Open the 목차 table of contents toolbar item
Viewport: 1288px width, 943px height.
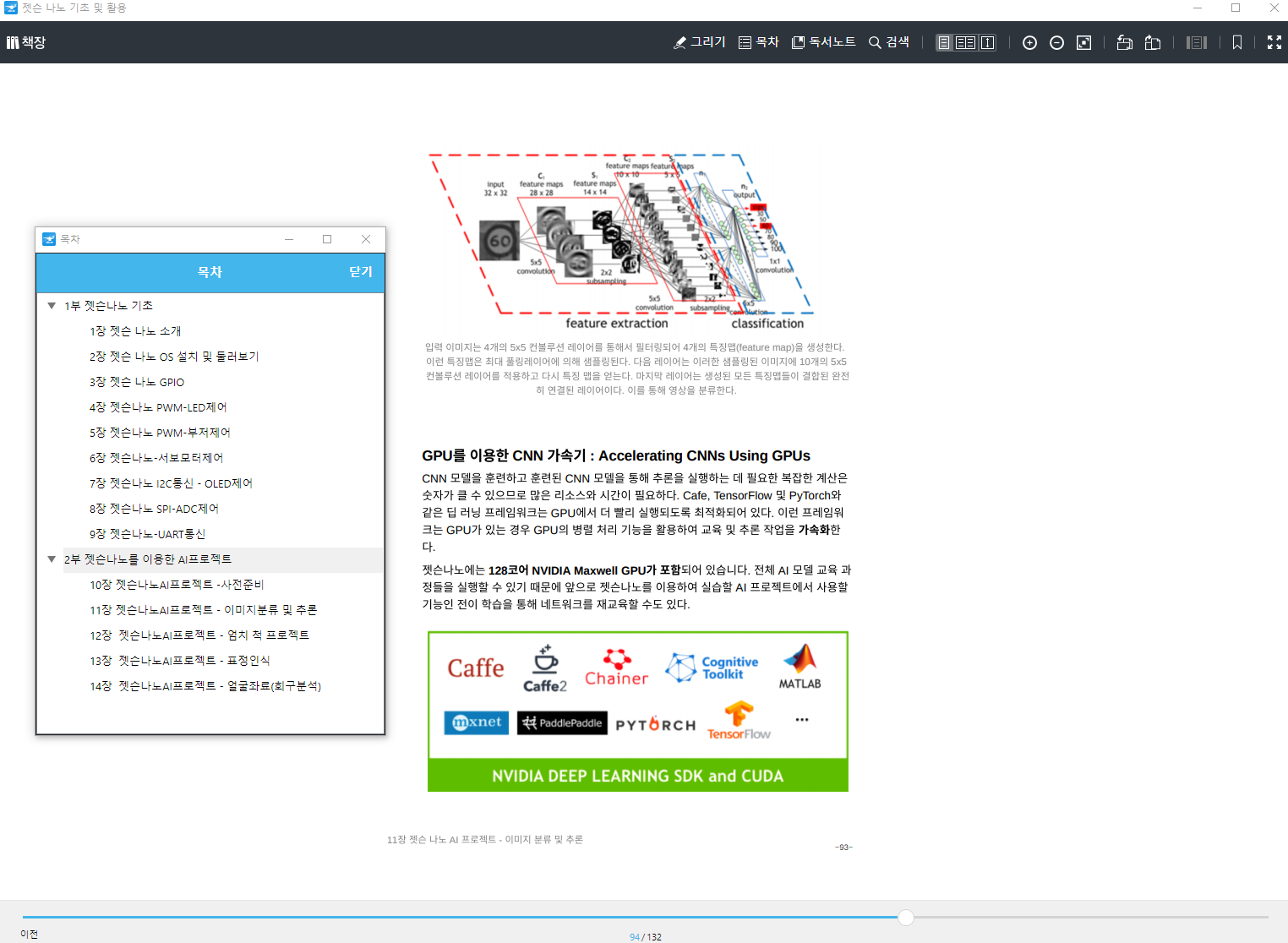click(x=758, y=42)
